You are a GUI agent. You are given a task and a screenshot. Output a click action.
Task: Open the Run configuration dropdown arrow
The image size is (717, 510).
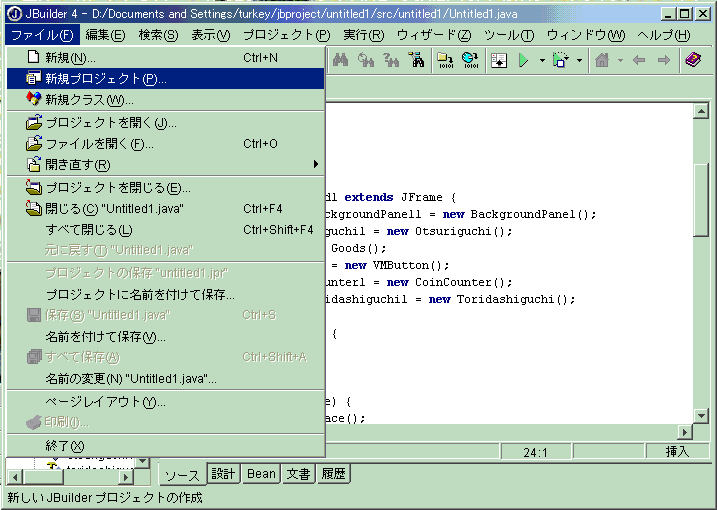[x=541, y=60]
